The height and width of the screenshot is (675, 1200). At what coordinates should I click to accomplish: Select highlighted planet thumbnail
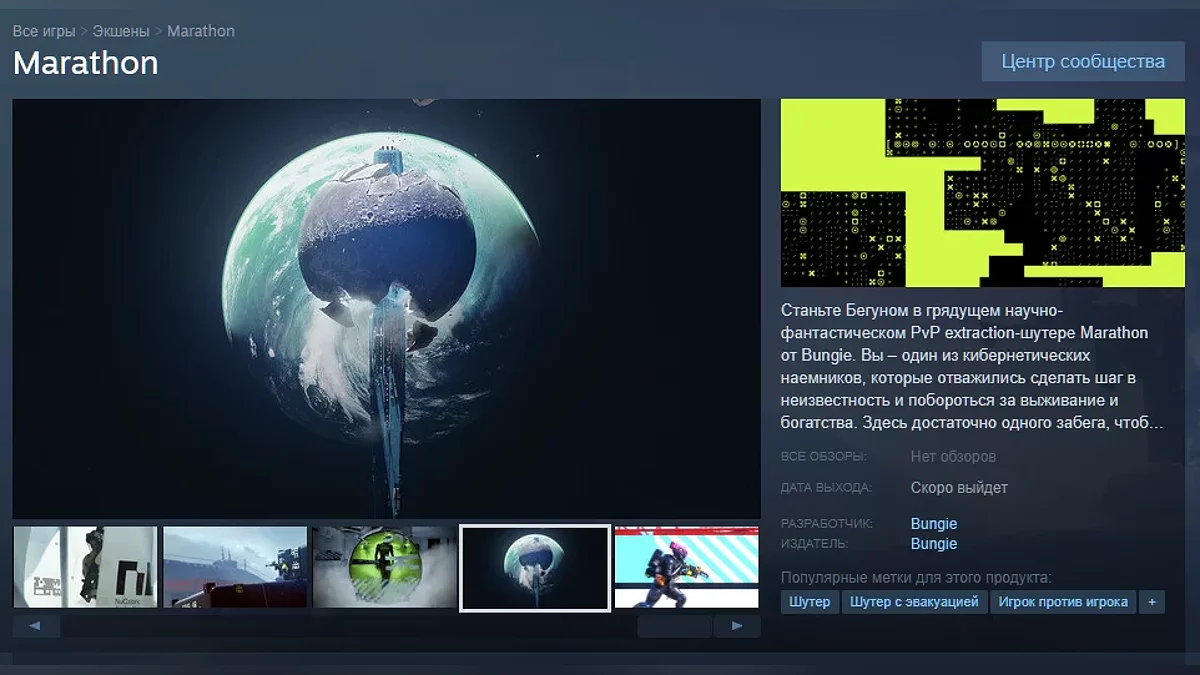tap(535, 567)
